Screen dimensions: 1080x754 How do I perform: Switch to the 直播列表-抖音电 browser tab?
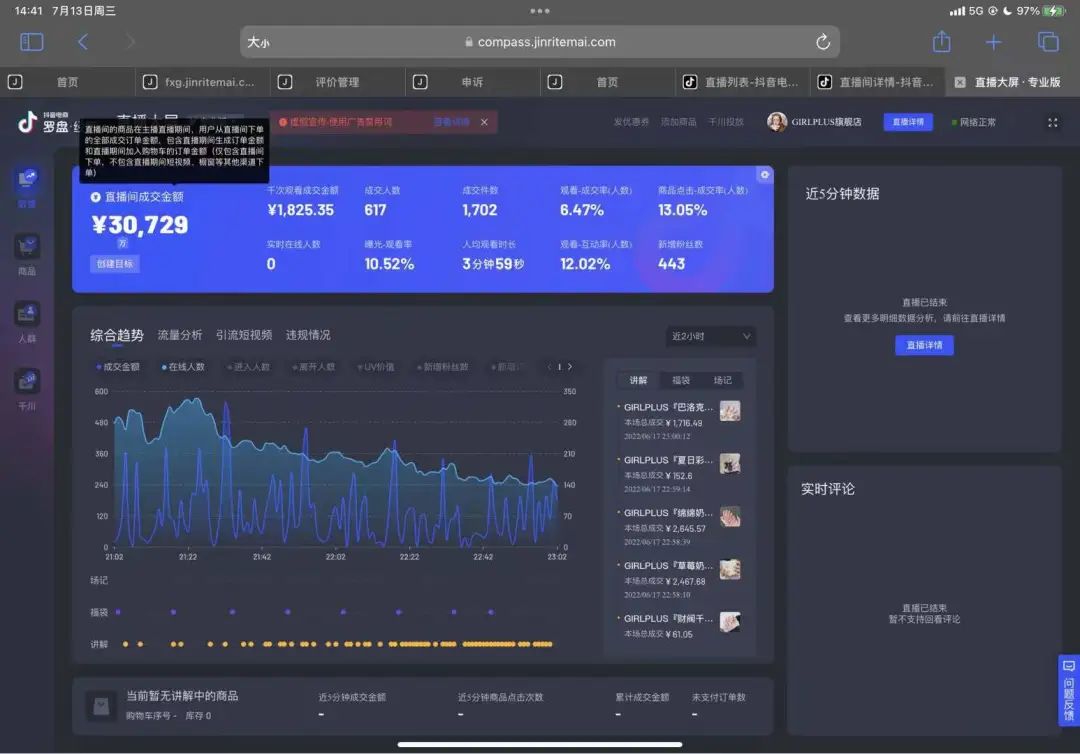coord(742,82)
